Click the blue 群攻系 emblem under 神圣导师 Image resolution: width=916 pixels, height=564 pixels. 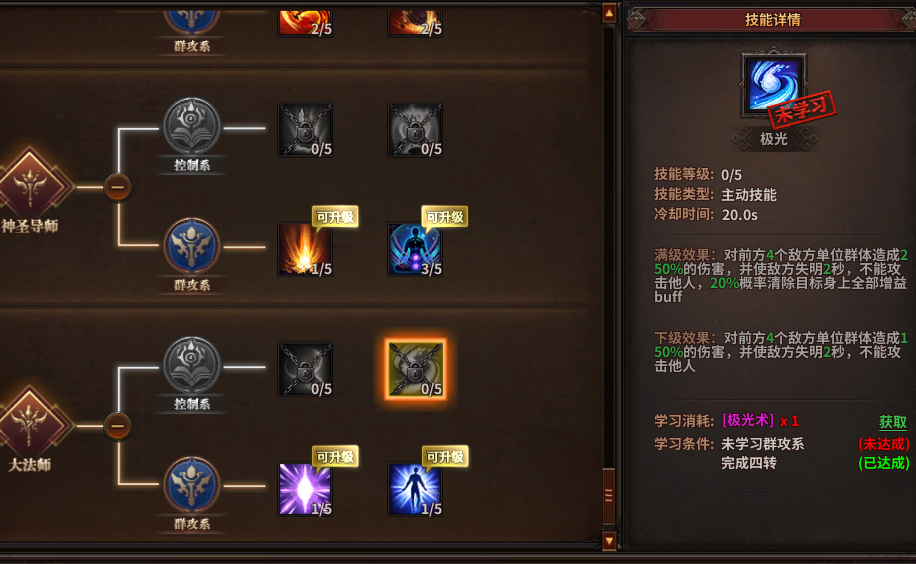[192, 246]
